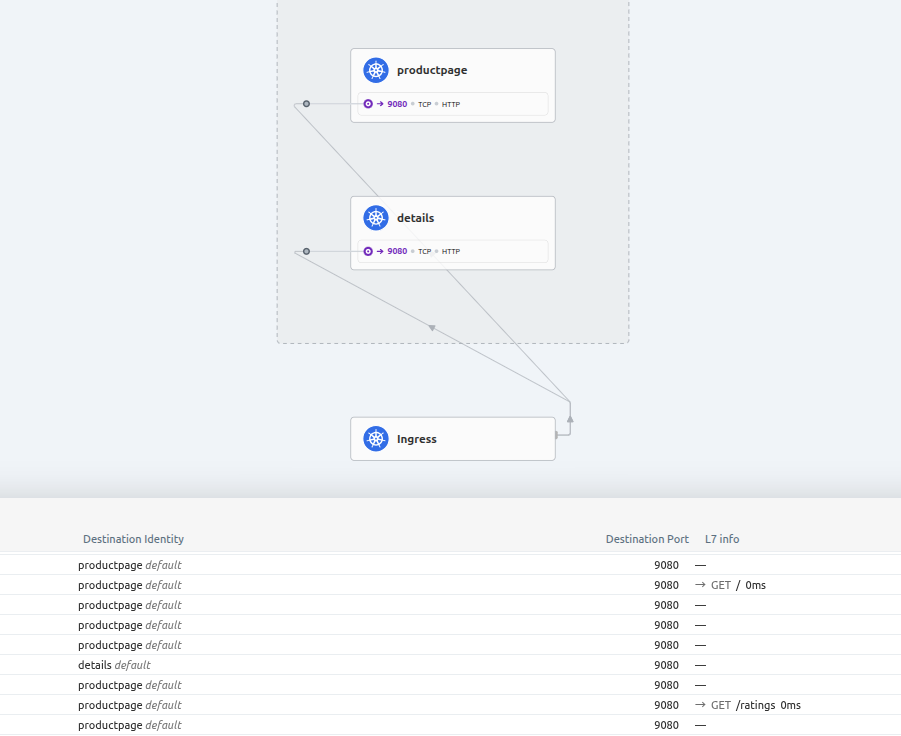The height and width of the screenshot is (736, 901).
Task: Select the productpage service card title
Action: [432, 70]
